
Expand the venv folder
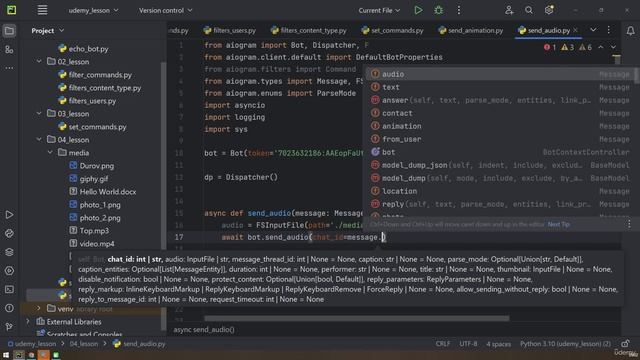(x=39, y=309)
